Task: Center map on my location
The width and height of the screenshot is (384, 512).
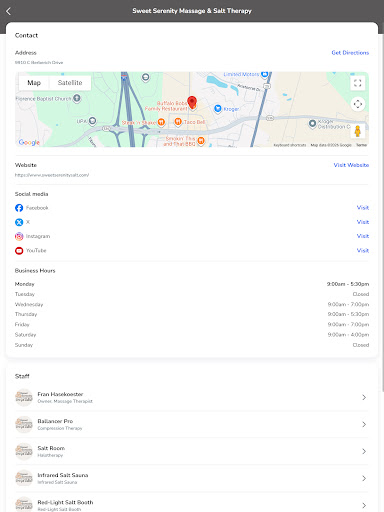Action: pos(358,104)
